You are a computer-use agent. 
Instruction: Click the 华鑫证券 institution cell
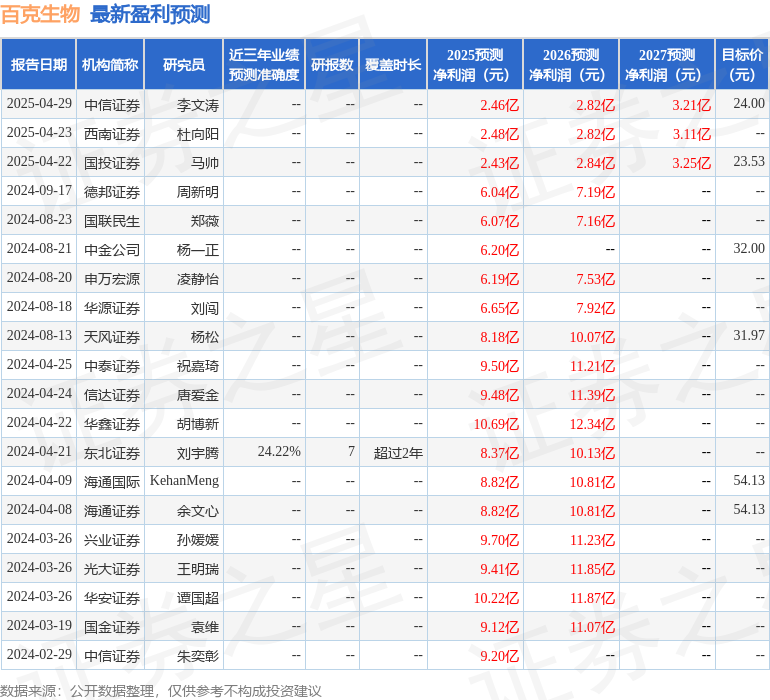pos(112,423)
